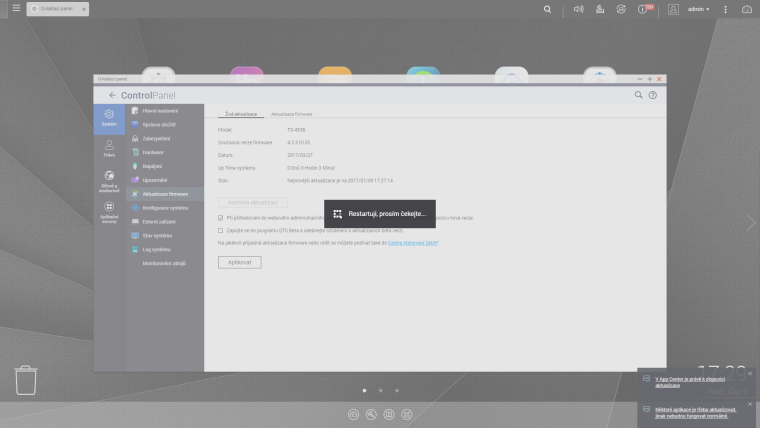Minimize the Control Panel window
The height and width of the screenshot is (428, 760).
(x=640, y=79)
